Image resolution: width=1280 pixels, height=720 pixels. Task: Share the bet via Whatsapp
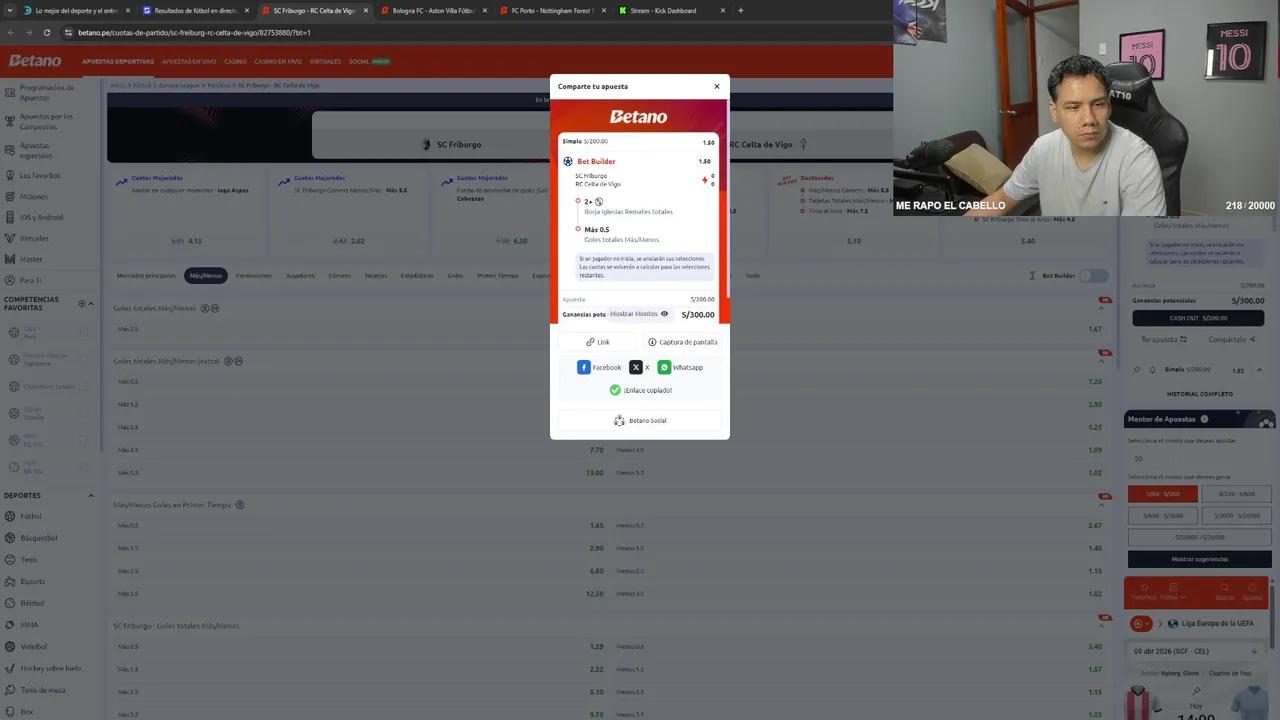tap(680, 367)
